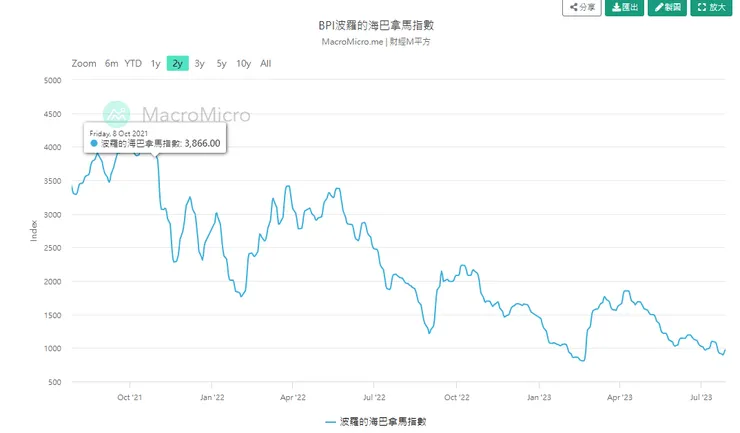Image resolution: width=740 pixels, height=433 pixels.
Task: Set the chart range to 3y
Action: click(x=199, y=64)
